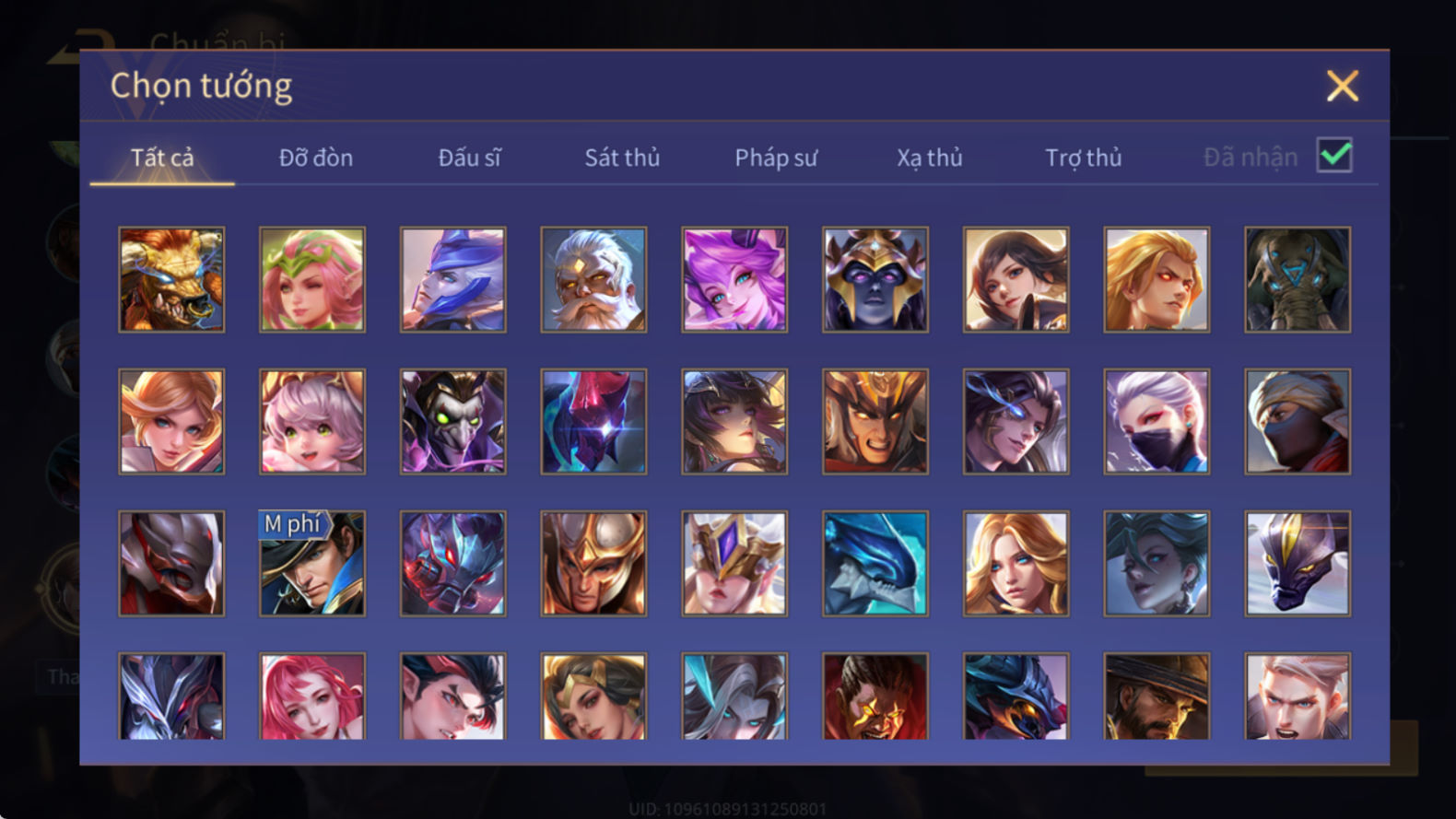The image size is (1456, 819).
Task: Select the golden spartan helmet hero
Action: pyautogui.click(x=593, y=564)
